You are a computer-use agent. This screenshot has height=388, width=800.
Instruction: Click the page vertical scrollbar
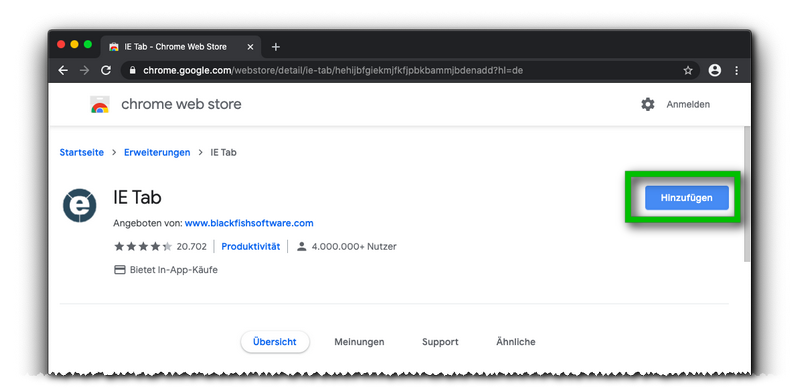pyautogui.click(x=746, y=194)
